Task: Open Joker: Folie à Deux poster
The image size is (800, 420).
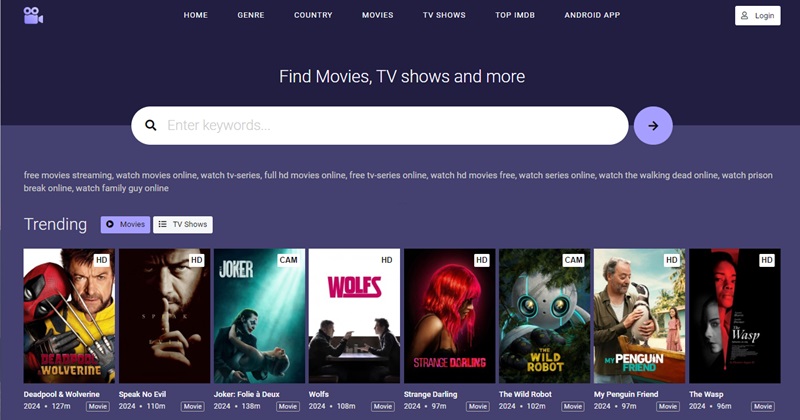Action: tap(259, 316)
